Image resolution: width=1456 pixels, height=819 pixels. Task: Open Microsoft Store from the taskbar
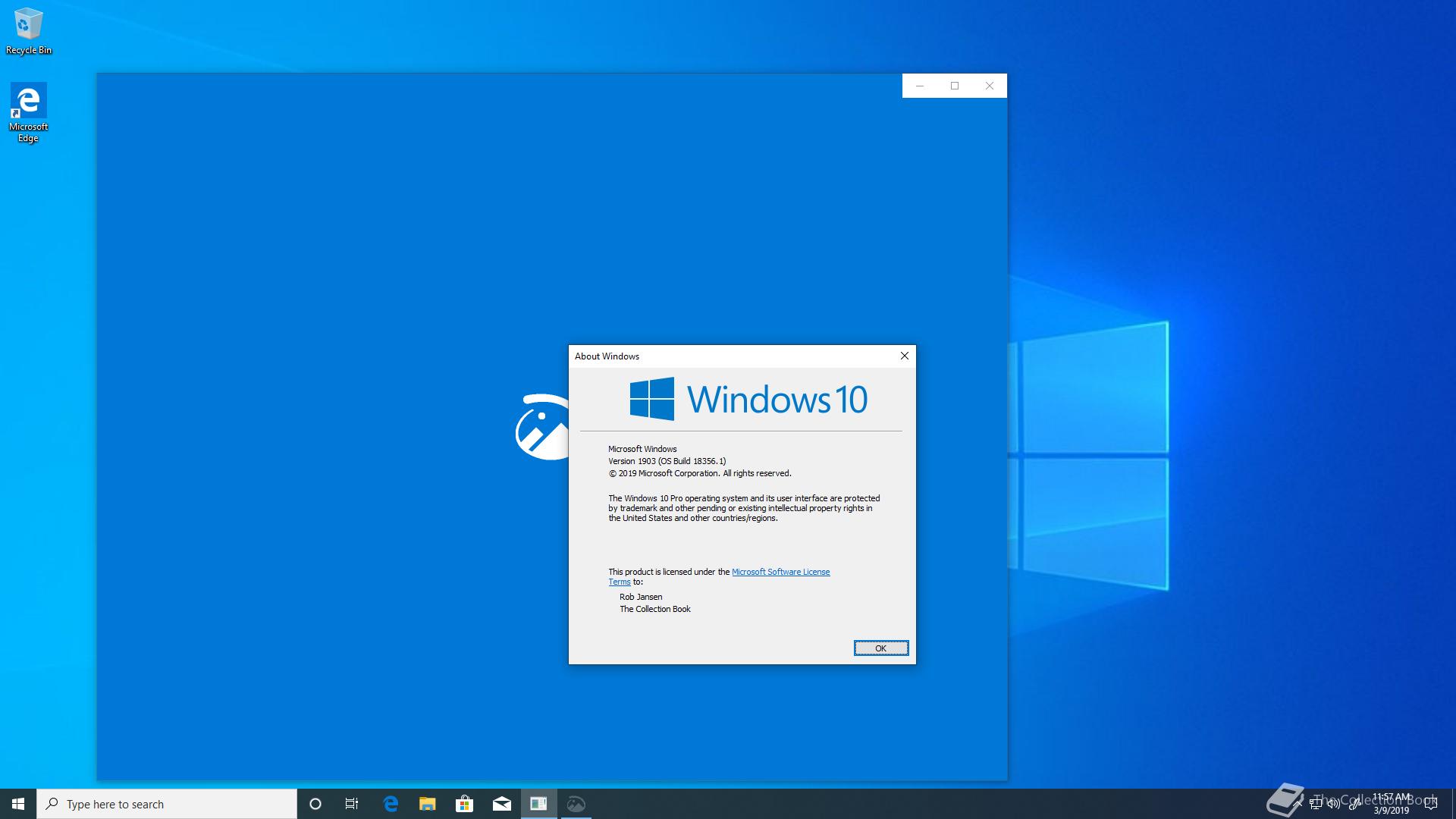[x=465, y=804]
